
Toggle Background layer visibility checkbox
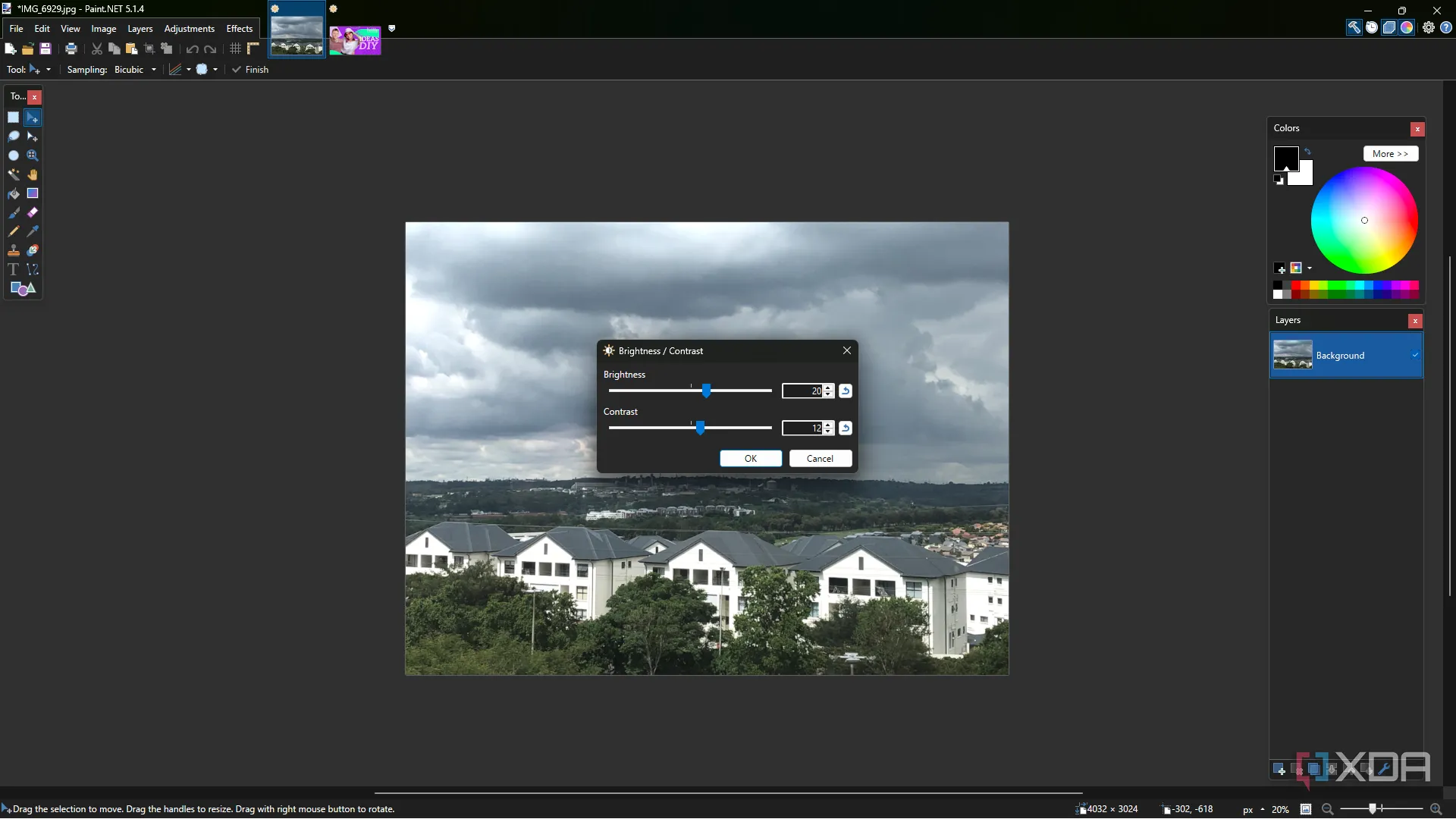tap(1415, 355)
